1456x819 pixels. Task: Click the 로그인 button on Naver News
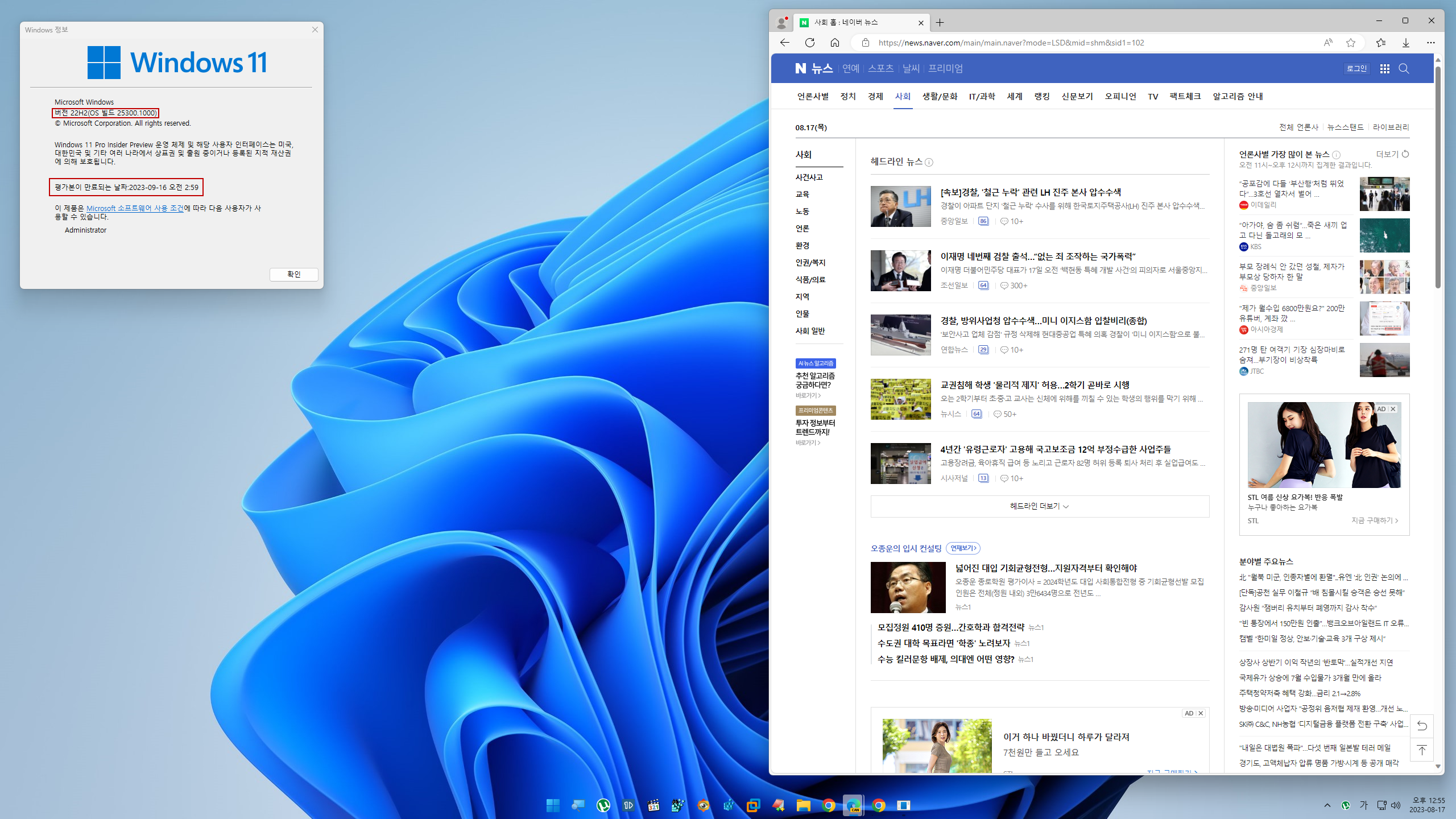pyautogui.click(x=1356, y=69)
